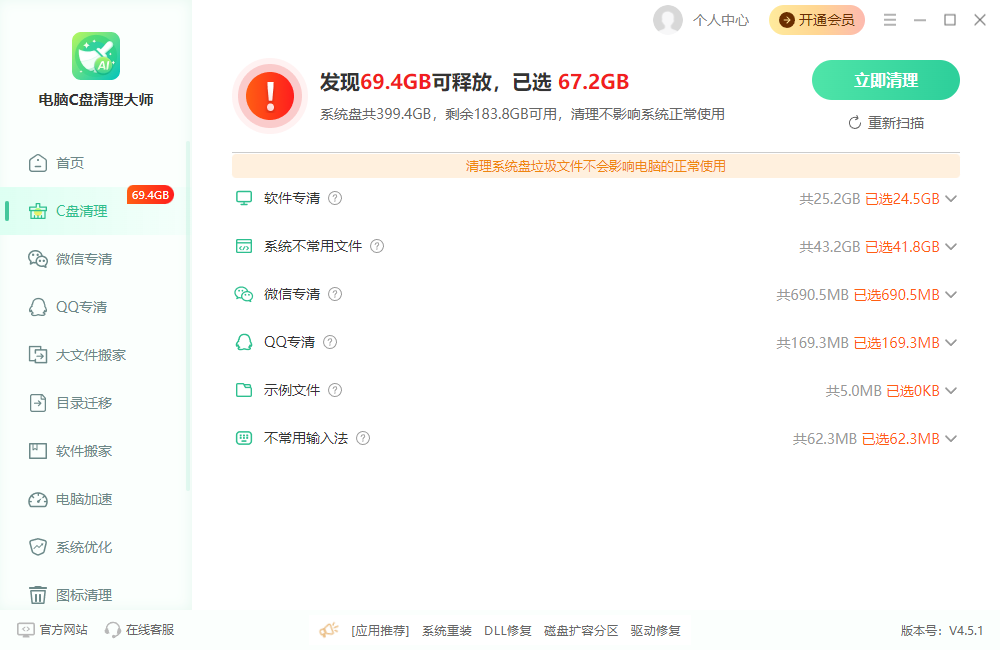Viewport: 1000px width, 650px height.
Task: Click 已选41.8GB selected size text
Action: click(x=902, y=247)
